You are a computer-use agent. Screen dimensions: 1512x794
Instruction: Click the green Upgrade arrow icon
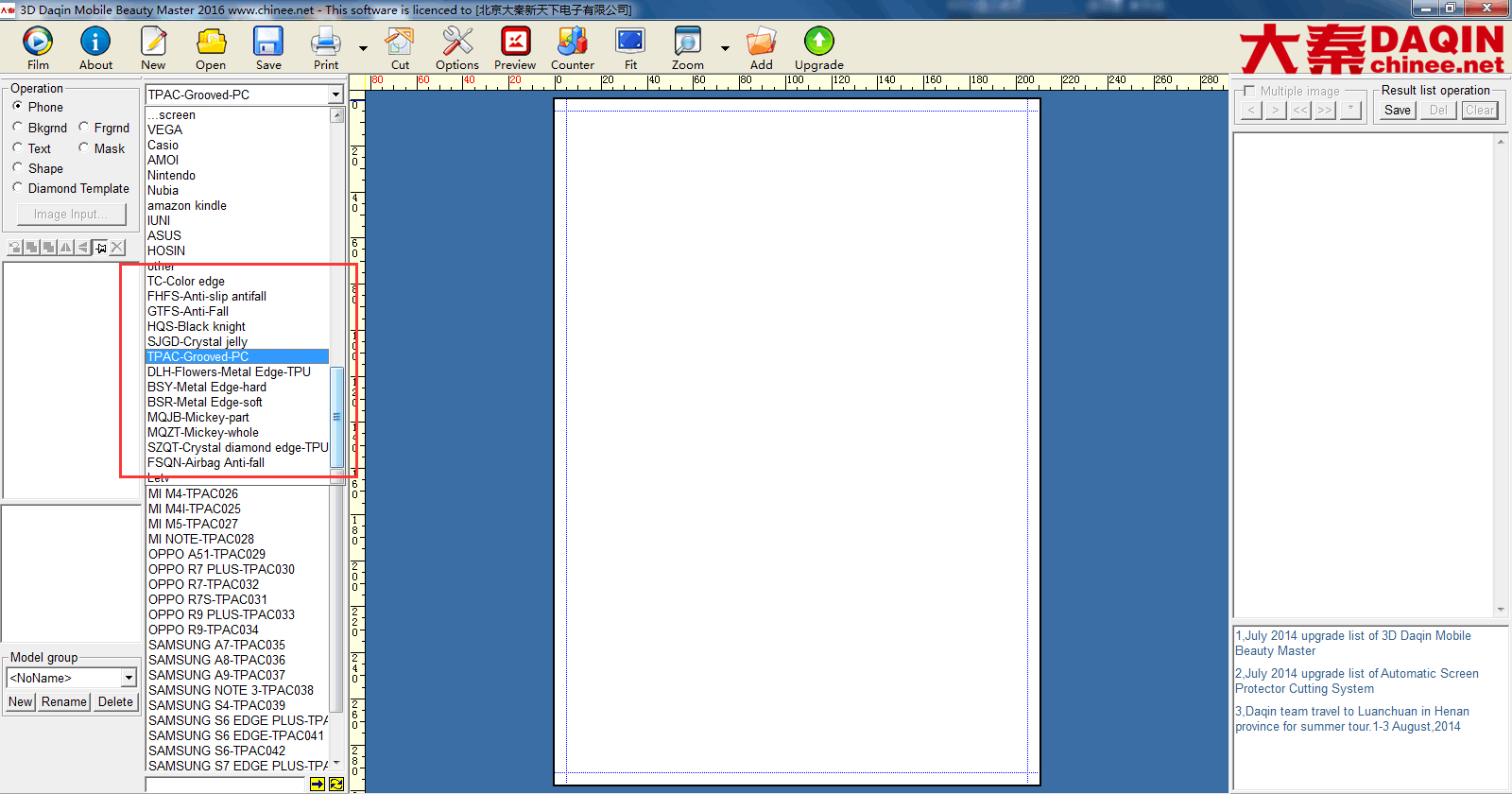click(819, 42)
